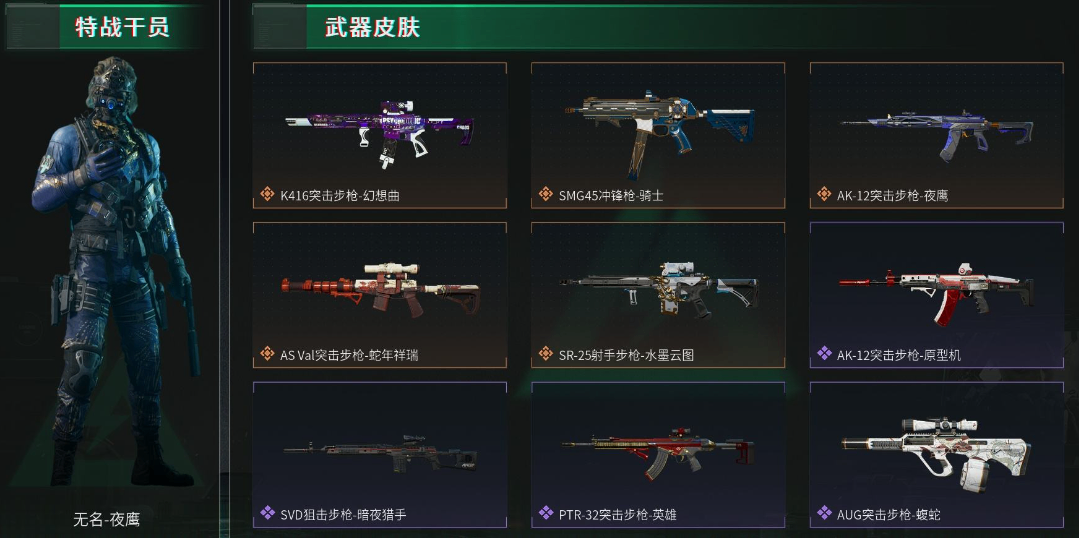
Task: Open the 特战干员 section header
Action: [x=122, y=28]
